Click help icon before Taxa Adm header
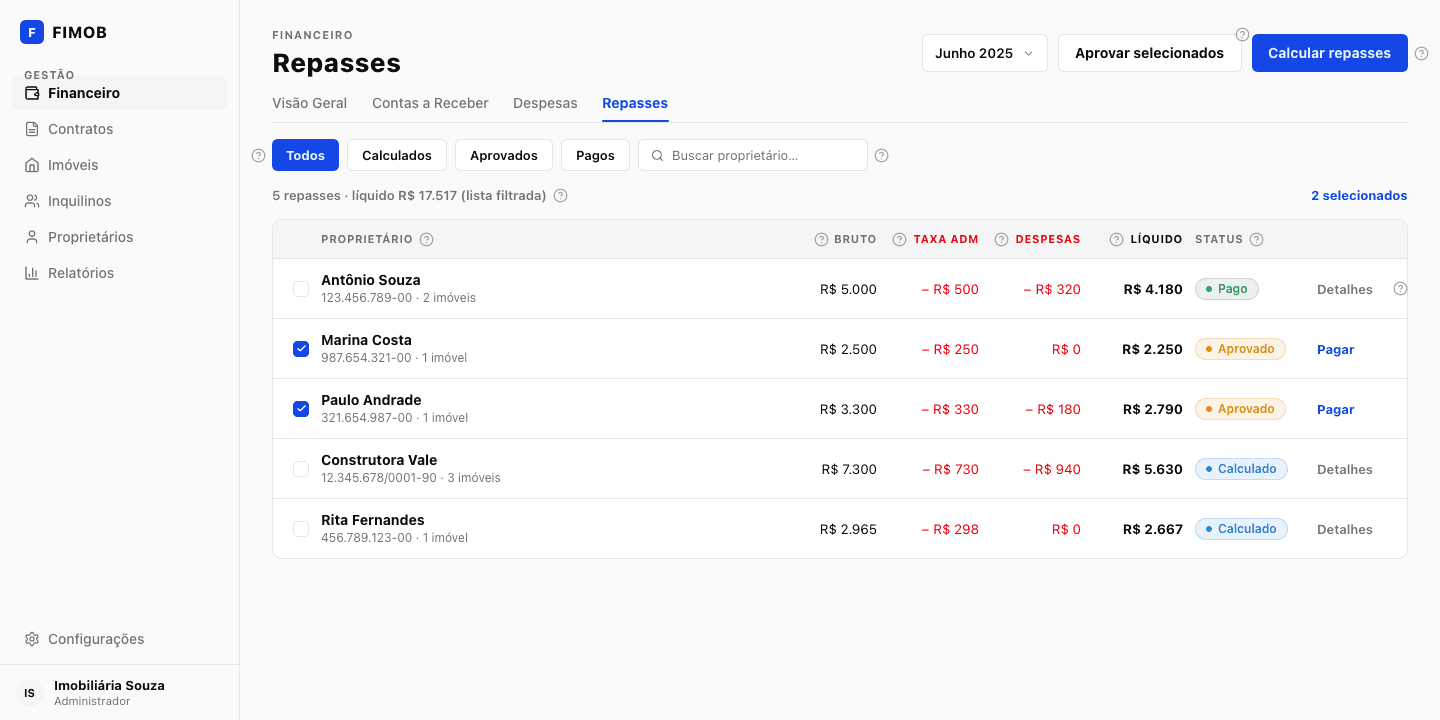 pos(899,239)
